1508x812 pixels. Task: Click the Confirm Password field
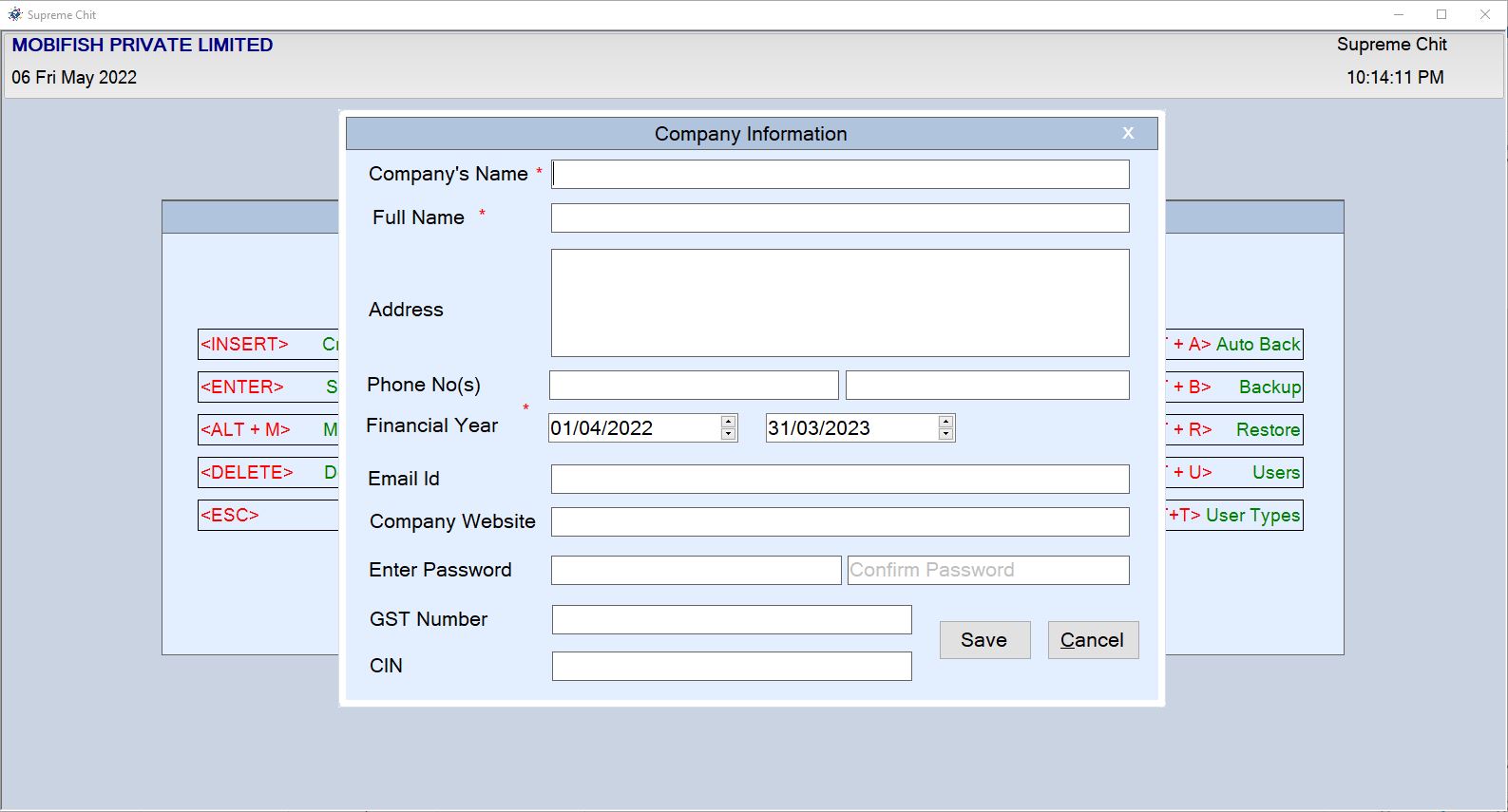987,569
